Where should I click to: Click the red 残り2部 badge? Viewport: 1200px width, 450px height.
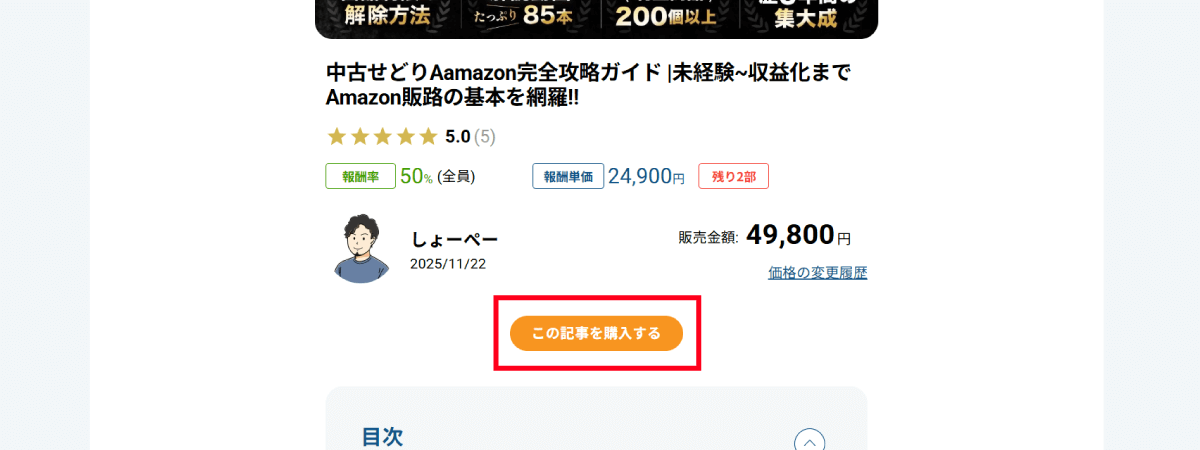[733, 177]
